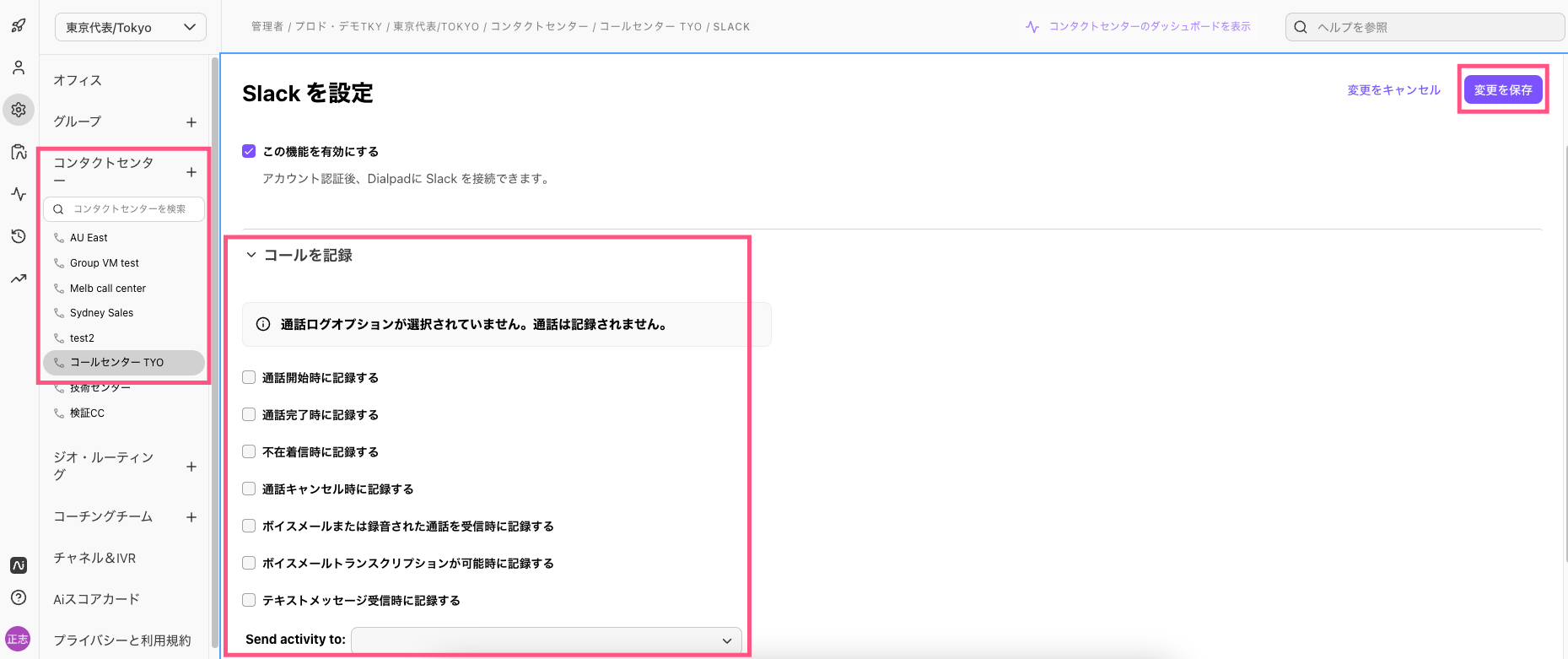
Task: Click コールセンター TYO breadcrumb
Action: (x=651, y=27)
